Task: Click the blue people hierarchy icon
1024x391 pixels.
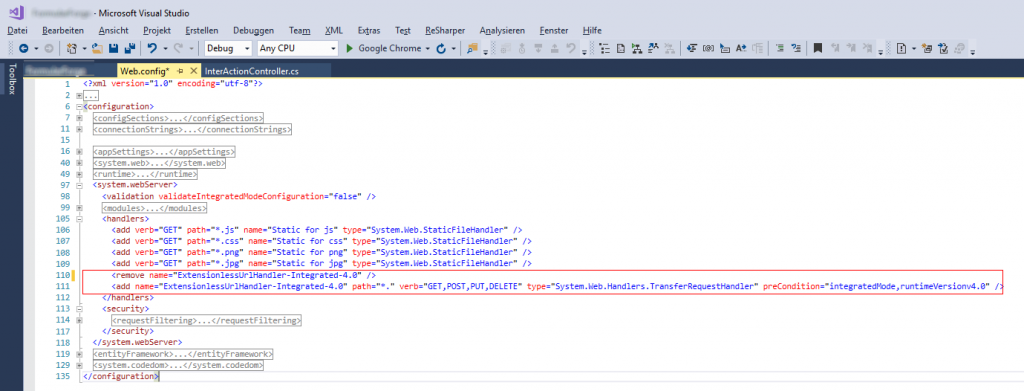Action: click(x=653, y=48)
